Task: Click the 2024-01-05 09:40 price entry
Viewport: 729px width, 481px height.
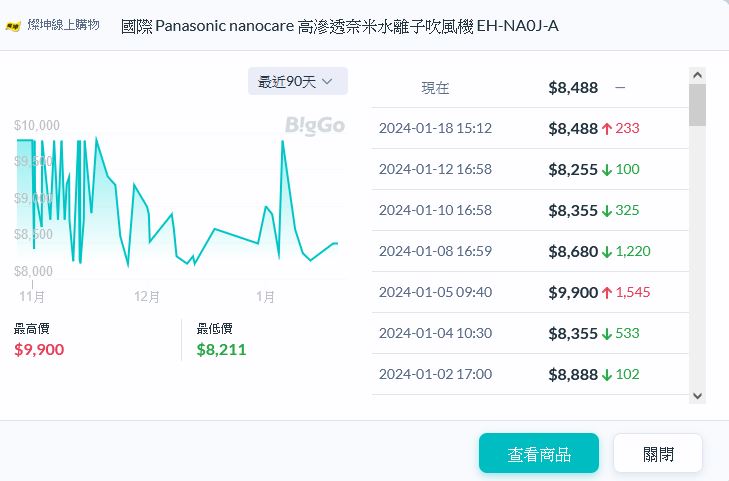Action: [x=530, y=292]
